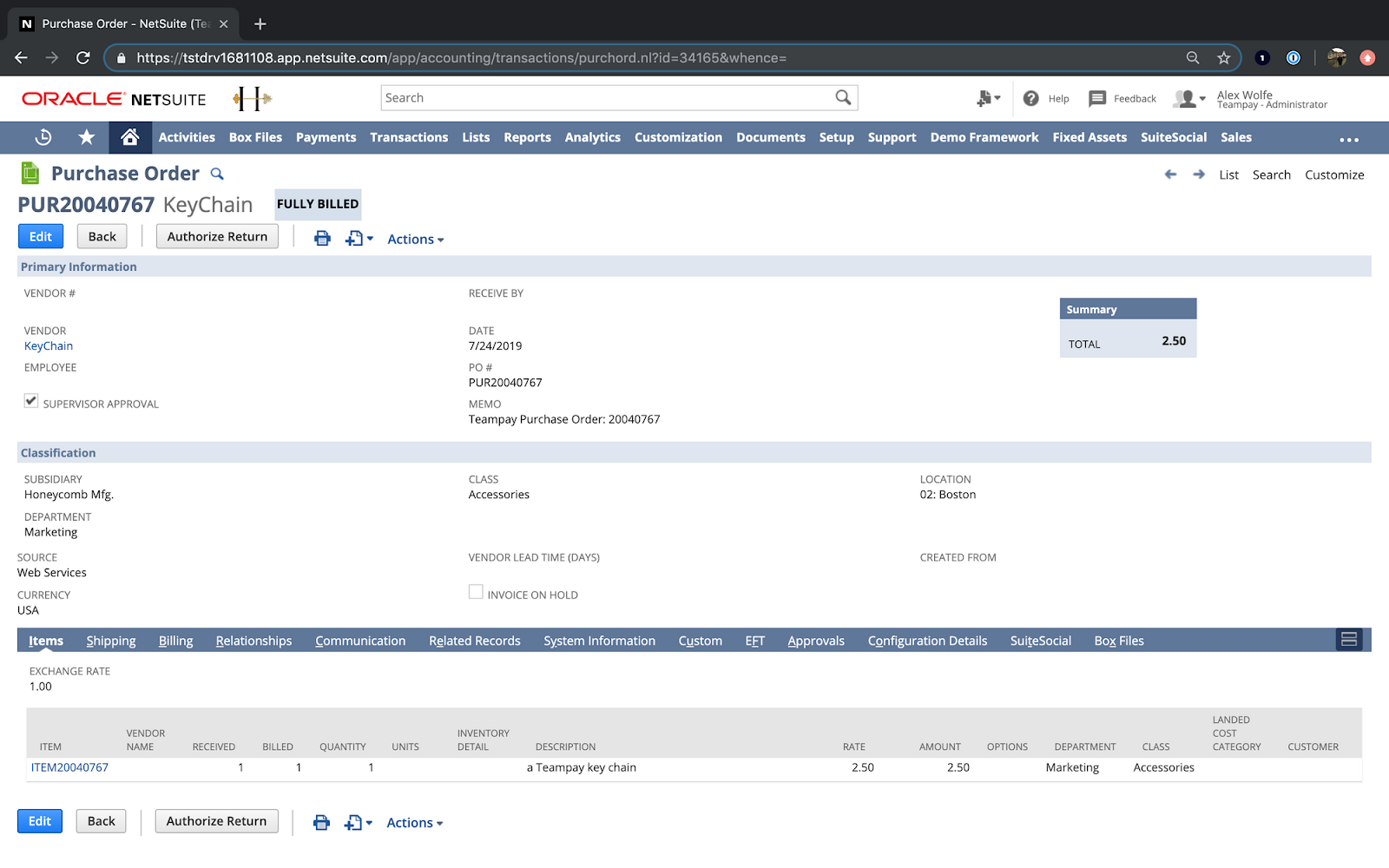
Task: Click the browser zoom magnifier icon
Action: tap(1193, 57)
